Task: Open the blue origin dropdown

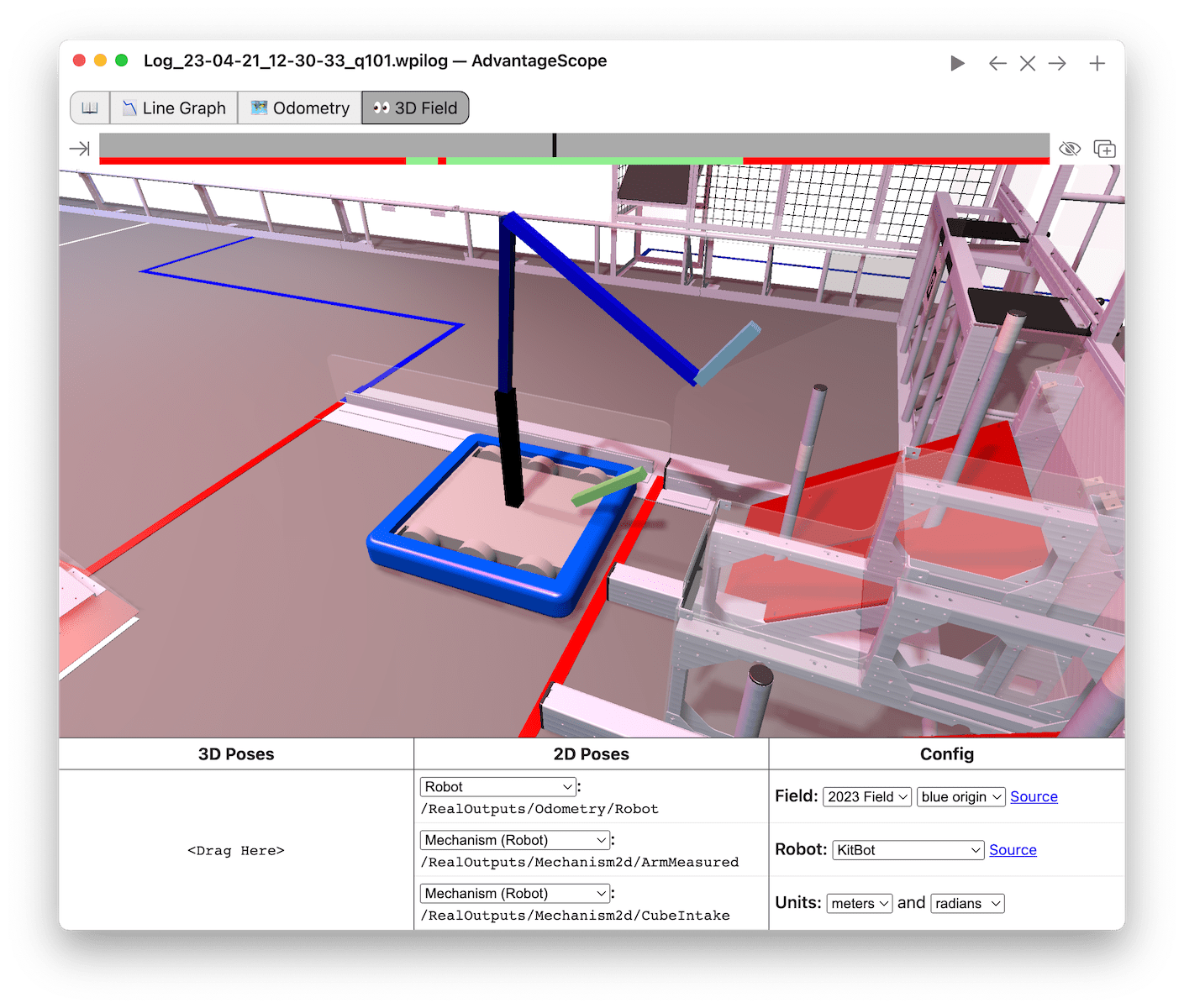Action: click(x=960, y=797)
